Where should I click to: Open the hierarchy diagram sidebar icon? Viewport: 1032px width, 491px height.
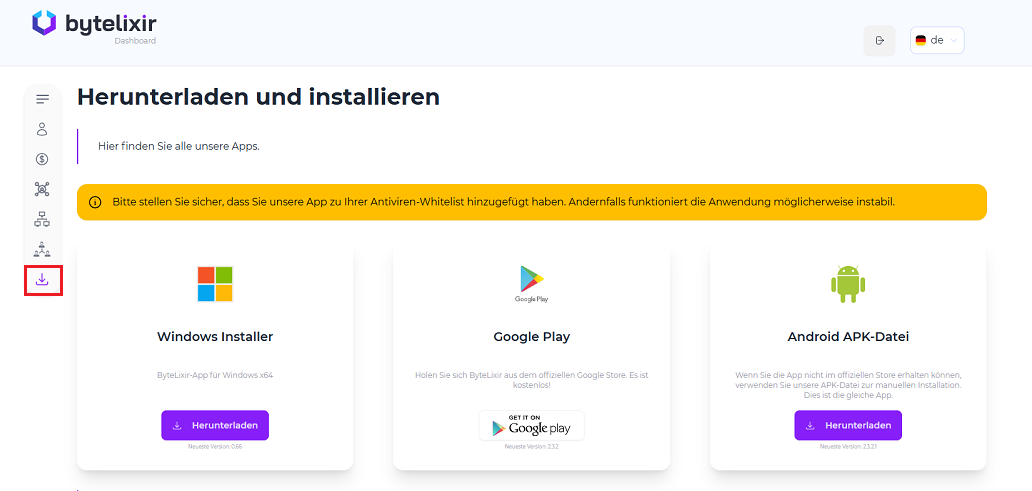click(x=42, y=220)
